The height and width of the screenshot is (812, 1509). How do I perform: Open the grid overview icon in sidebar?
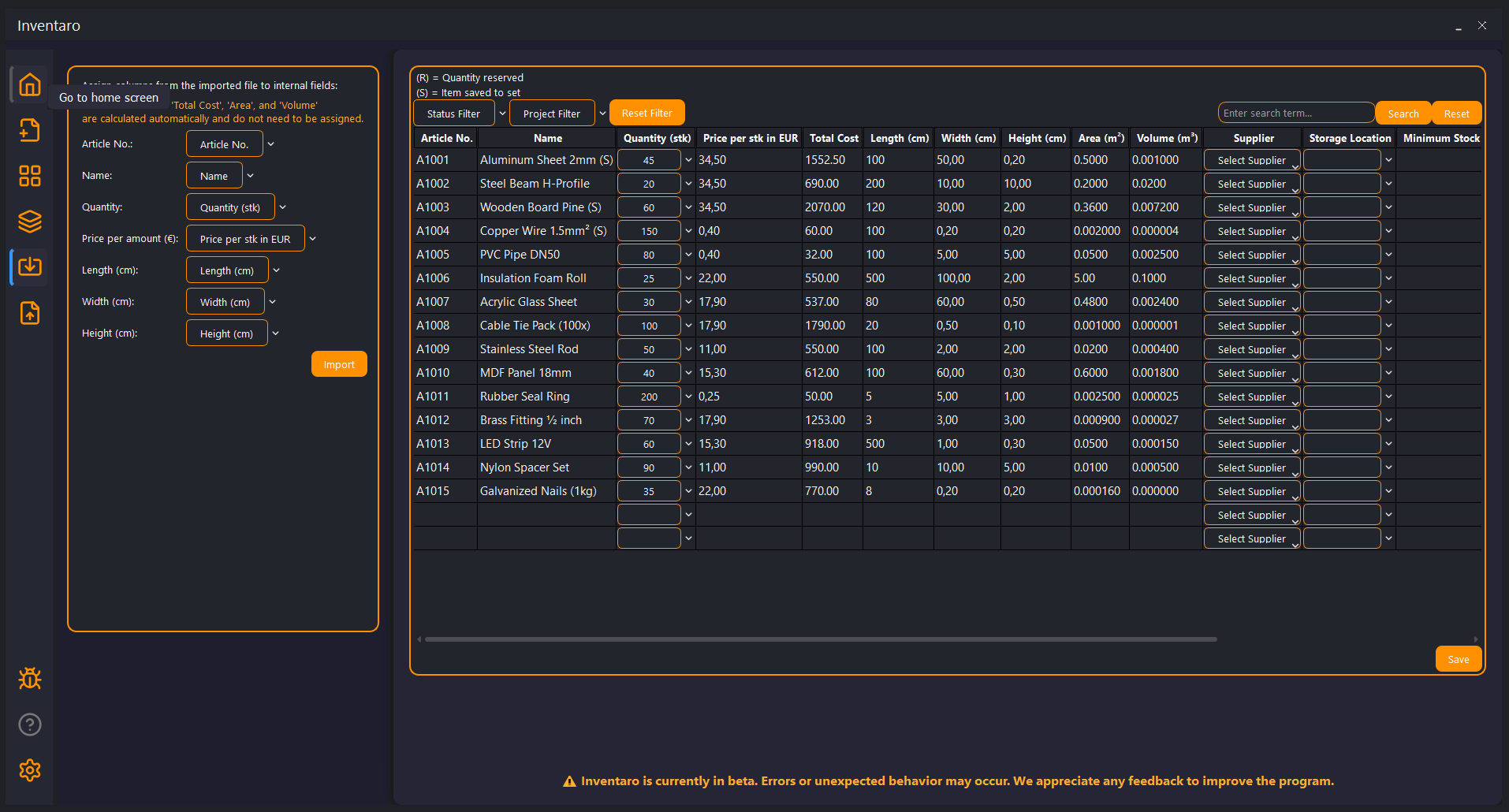click(x=30, y=176)
